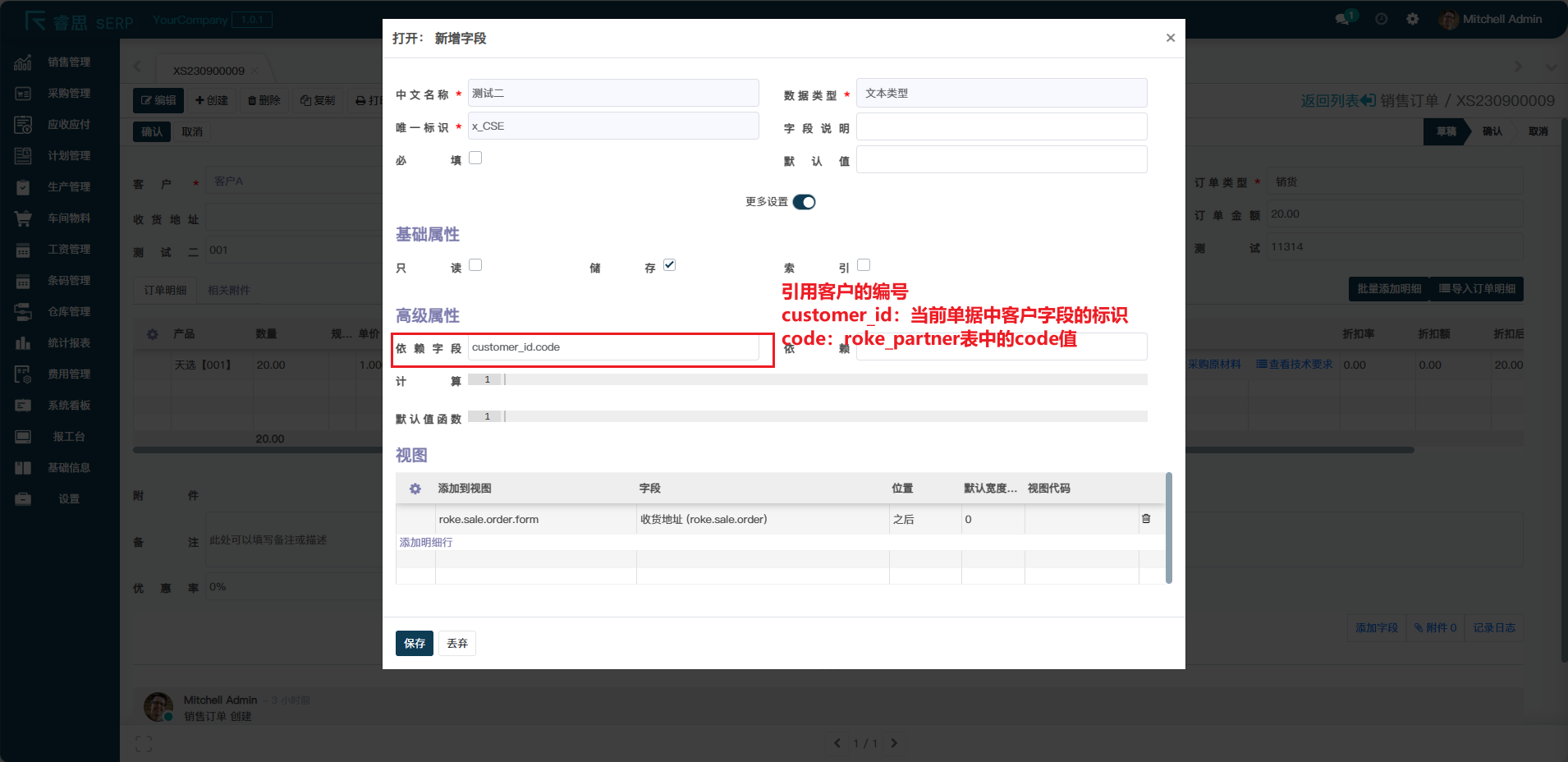Open the settings gear in top bar
The height and width of the screenshot is (762, 1568).
1414,18
